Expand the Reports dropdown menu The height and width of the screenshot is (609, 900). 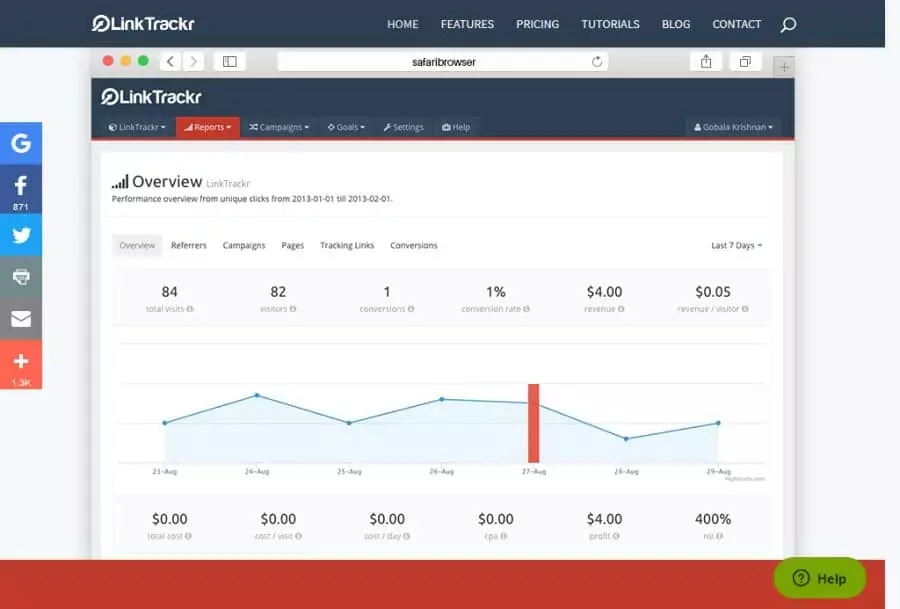208,127
